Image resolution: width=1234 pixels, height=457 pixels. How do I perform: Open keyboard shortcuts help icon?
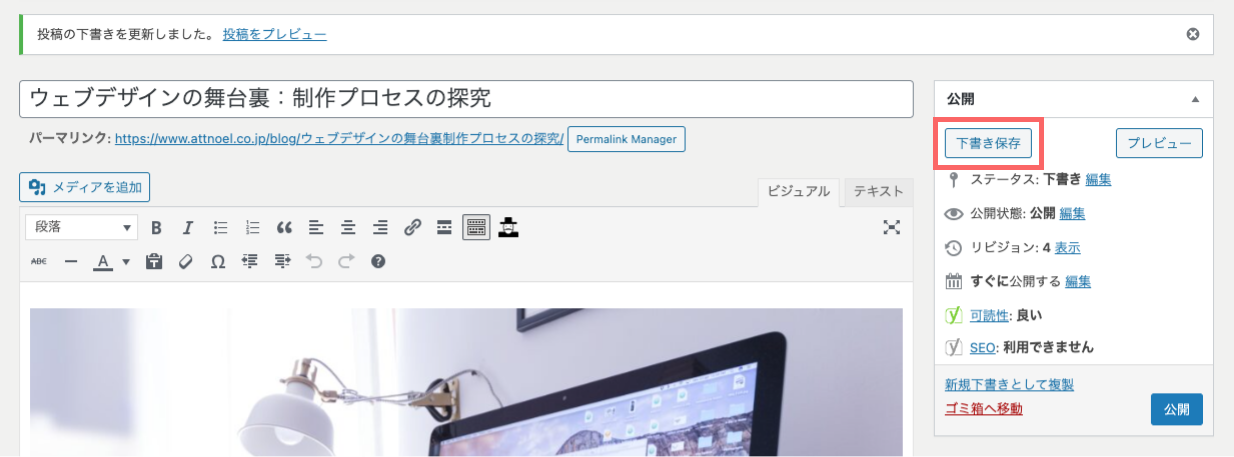click(x=378, y=262)
